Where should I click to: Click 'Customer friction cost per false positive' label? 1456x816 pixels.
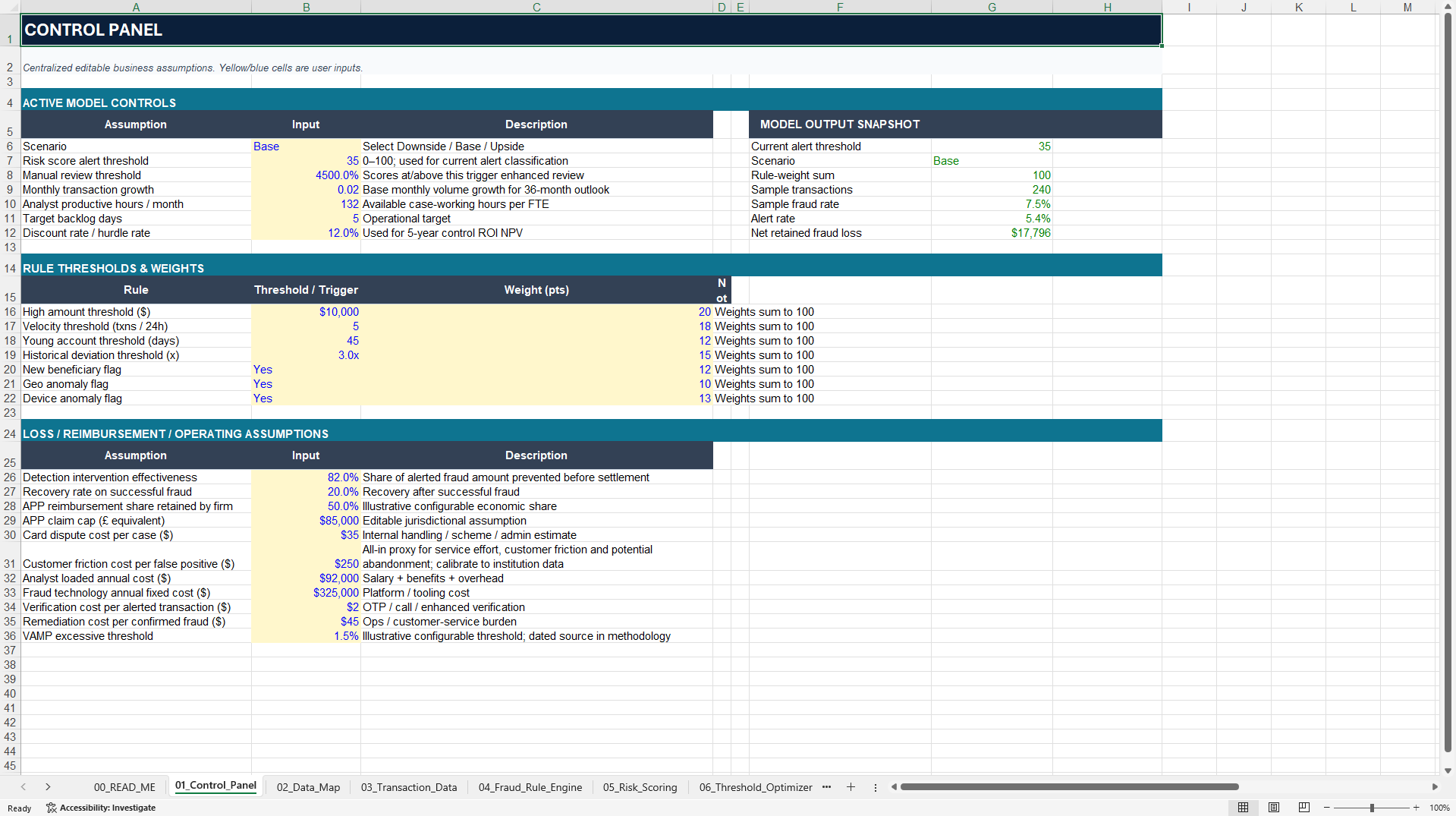128,564
